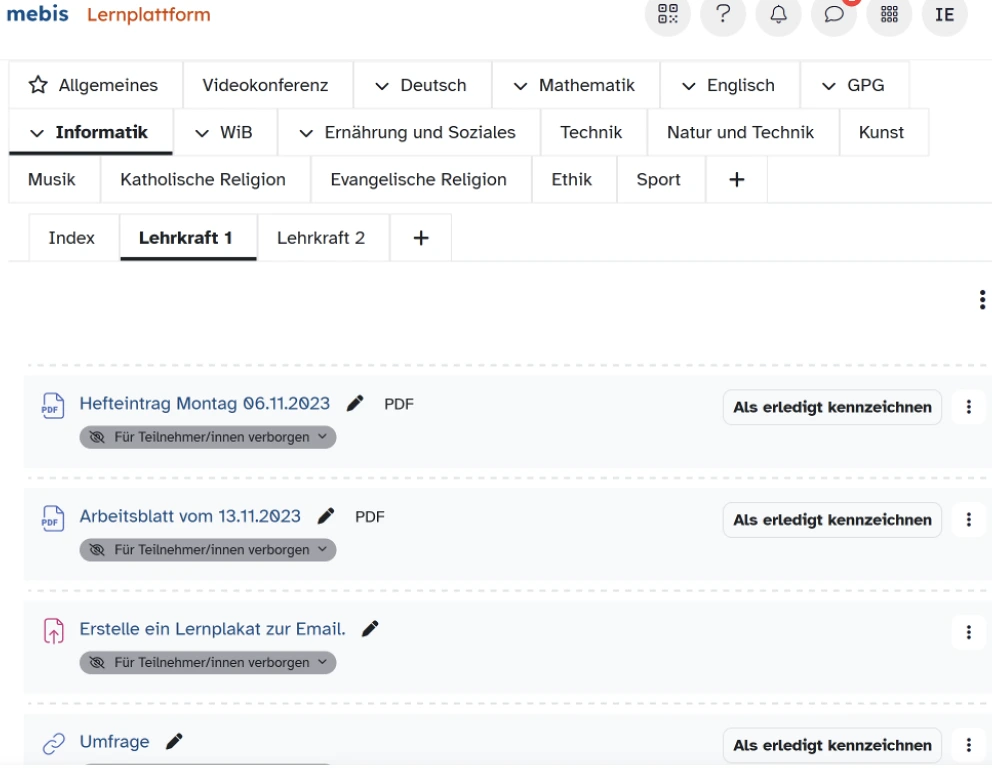Screen dimensions: 992x768
Task: Expand visibility dropdown under Lernplakat assignment
Action: [208, 662]
